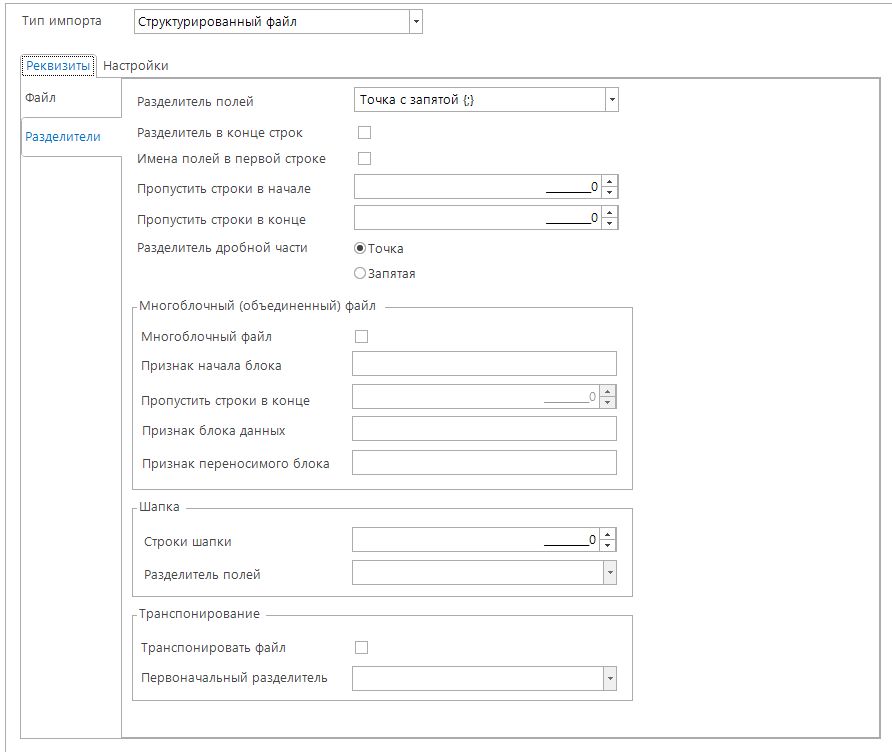Open Шапка section Разделитель полей dropdown
This screenshot has height=752, width=892.
tap(609, 573)
